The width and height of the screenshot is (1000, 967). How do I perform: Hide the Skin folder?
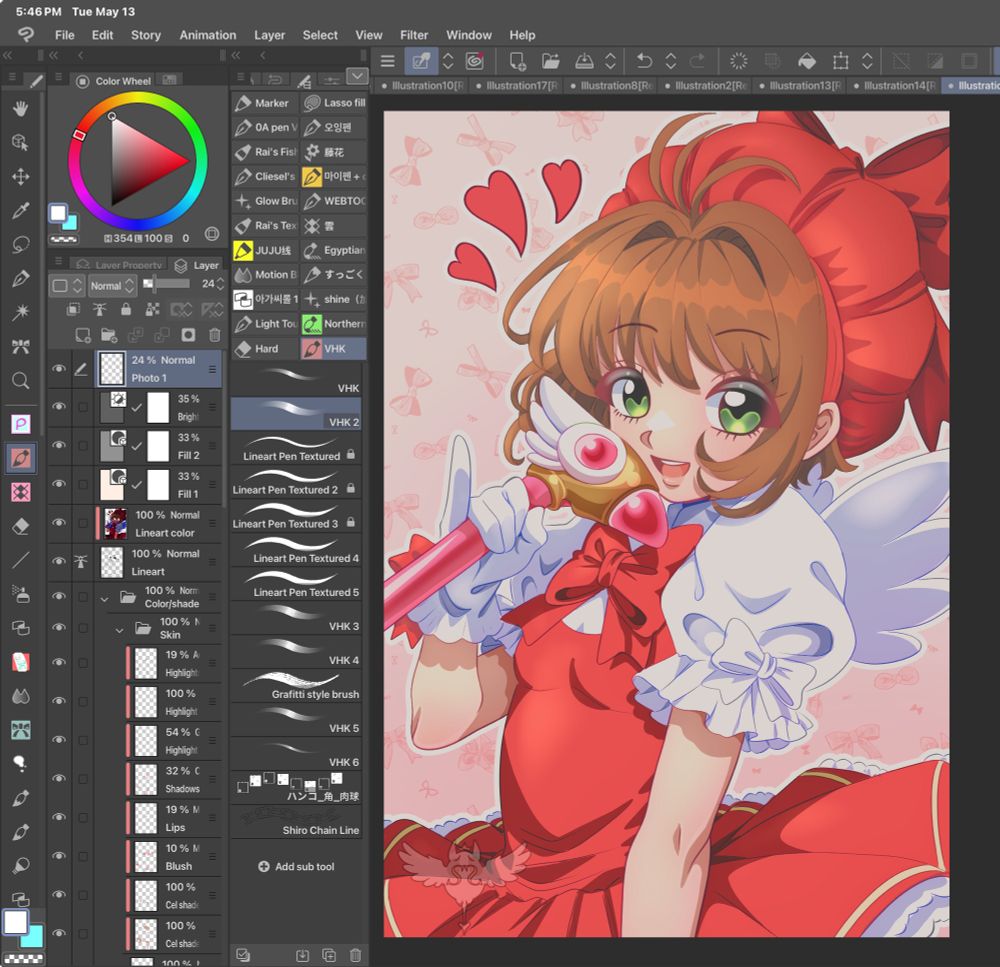pos(59,627)
